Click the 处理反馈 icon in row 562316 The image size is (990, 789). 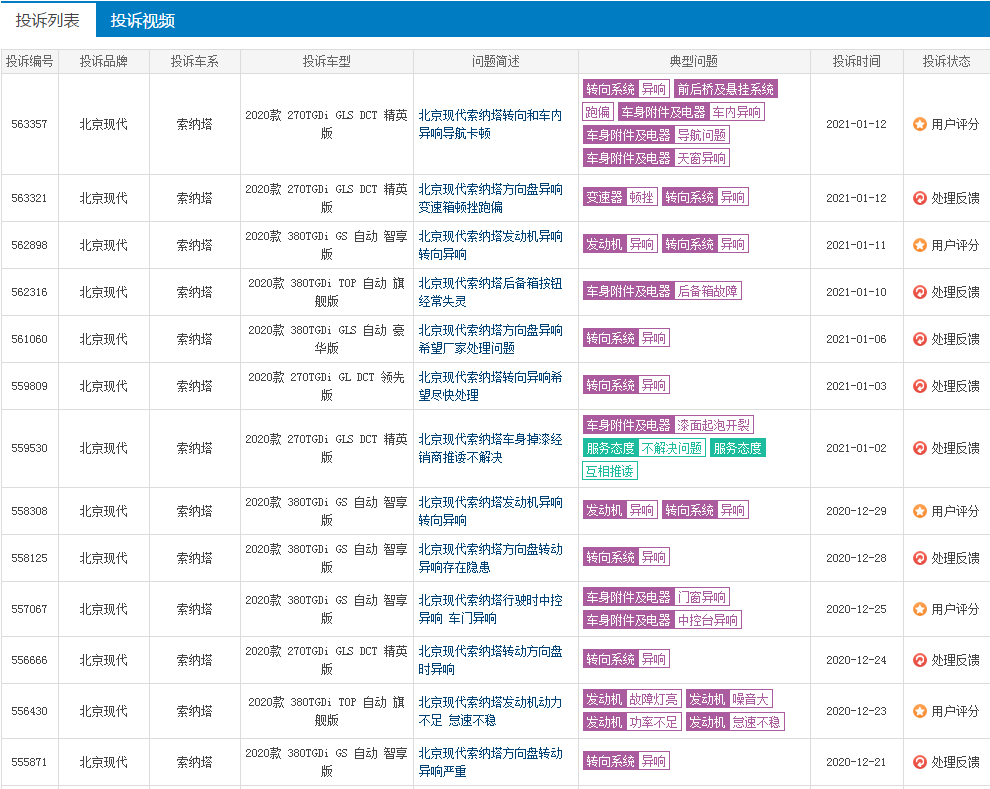(920, 292)
